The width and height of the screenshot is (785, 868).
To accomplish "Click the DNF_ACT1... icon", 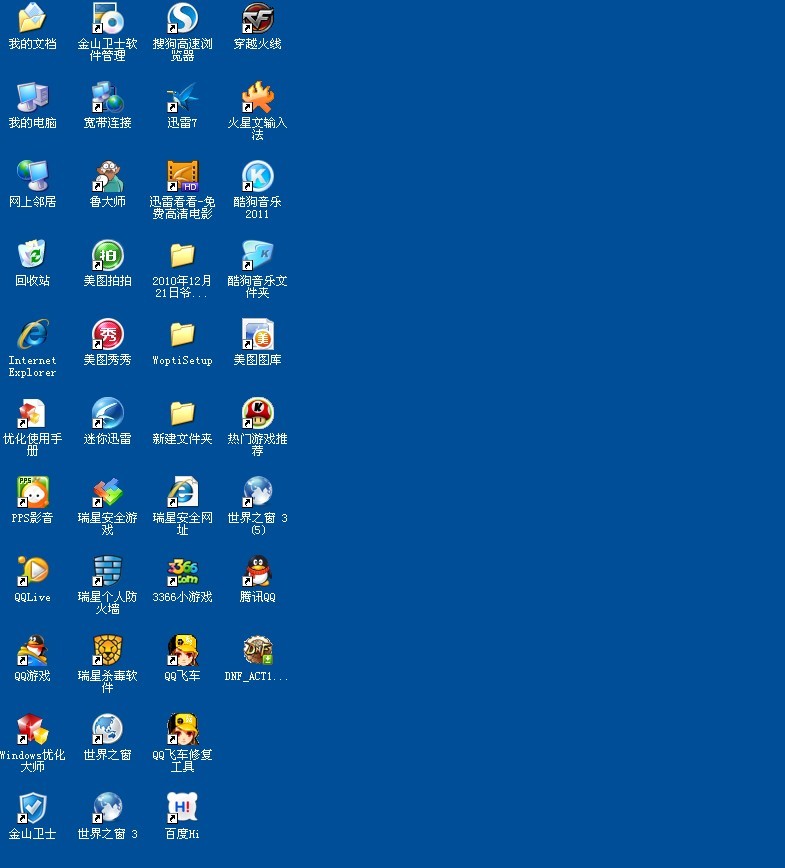I will pos(257,650).
